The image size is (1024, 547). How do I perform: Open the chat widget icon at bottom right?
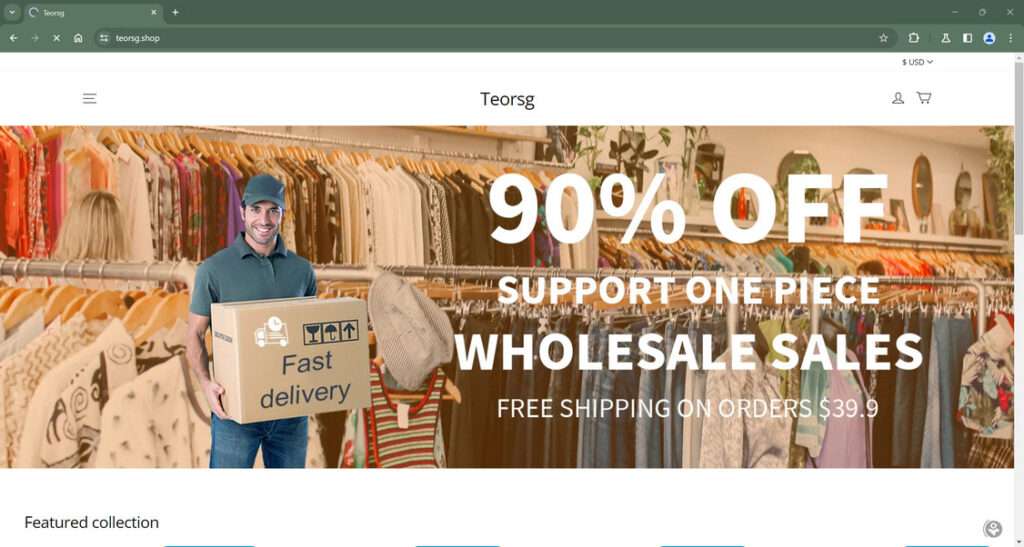tap(993, 529)
